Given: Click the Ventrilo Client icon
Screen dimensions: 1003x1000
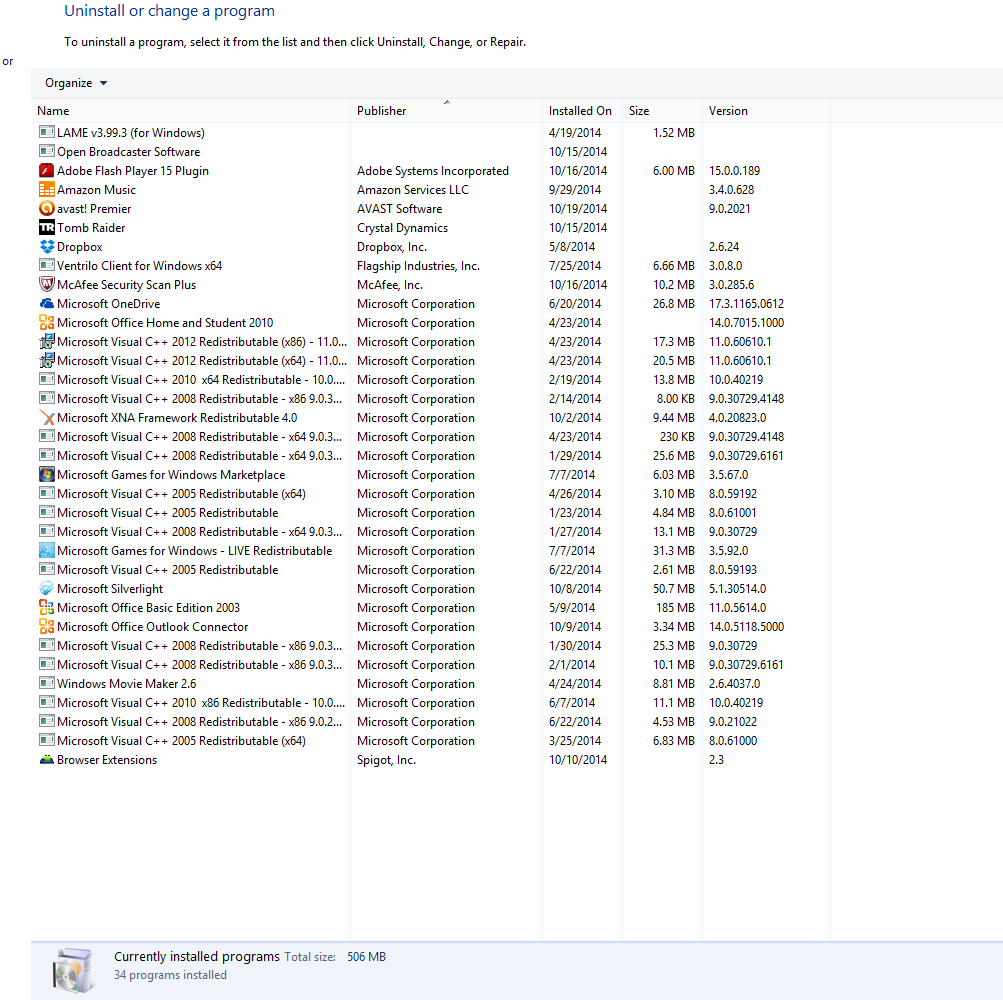Looking at the screenshot, I should pyautogui.click(x=47, y=266).
